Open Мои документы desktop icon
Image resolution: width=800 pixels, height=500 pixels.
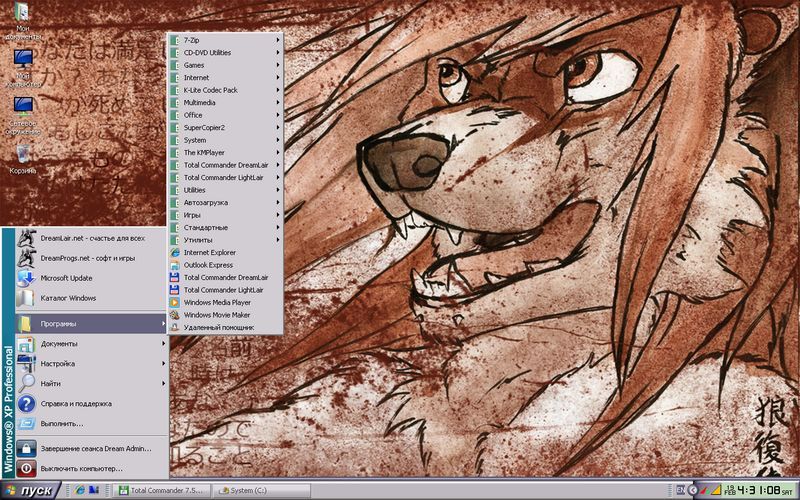coord(22,14)
